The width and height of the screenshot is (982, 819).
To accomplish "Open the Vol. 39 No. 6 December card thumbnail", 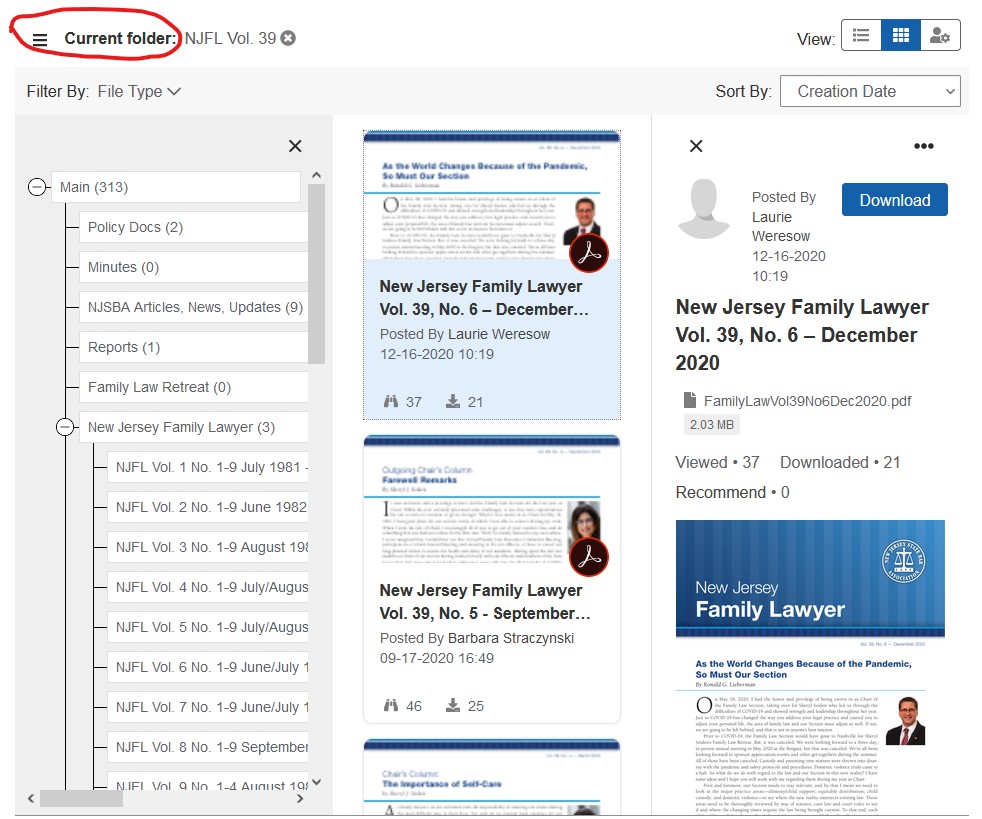I will (x=492, y=195).
